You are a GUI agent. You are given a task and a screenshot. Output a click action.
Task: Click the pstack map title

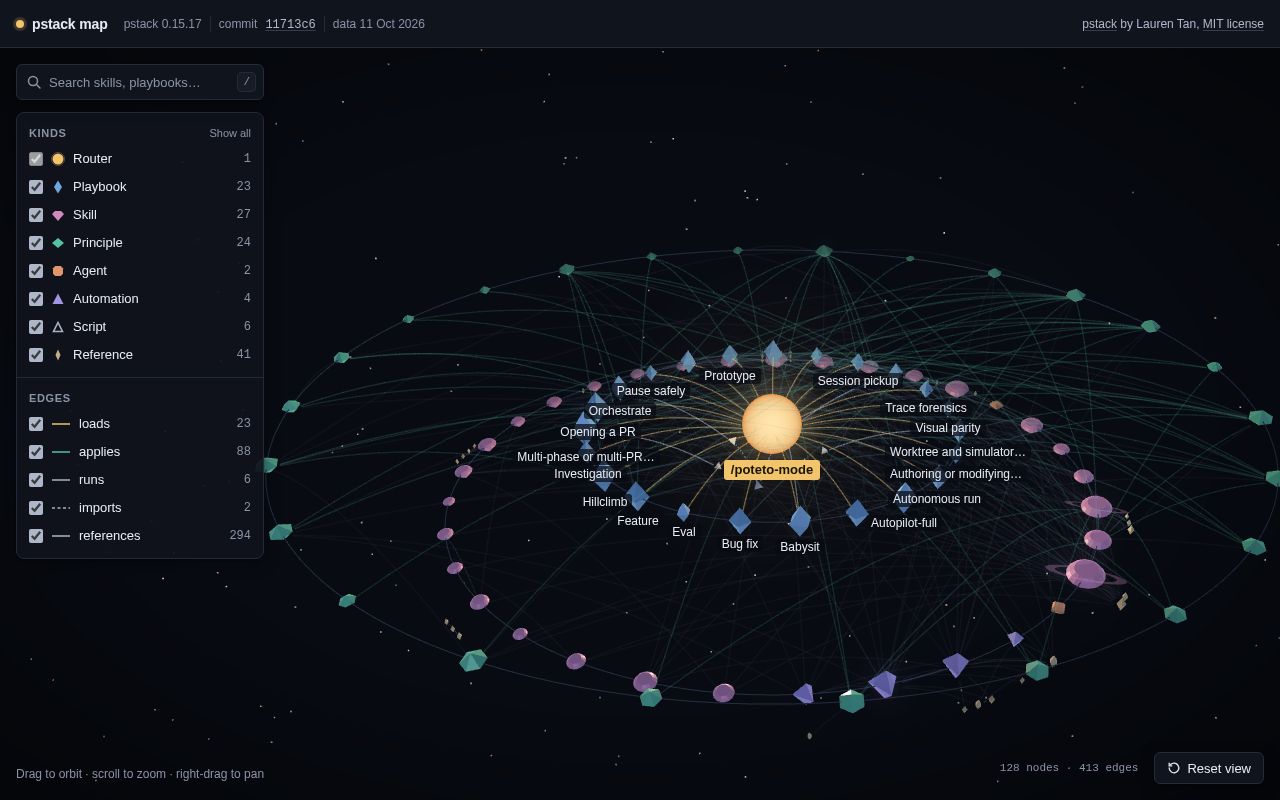(x=70, y=24)
